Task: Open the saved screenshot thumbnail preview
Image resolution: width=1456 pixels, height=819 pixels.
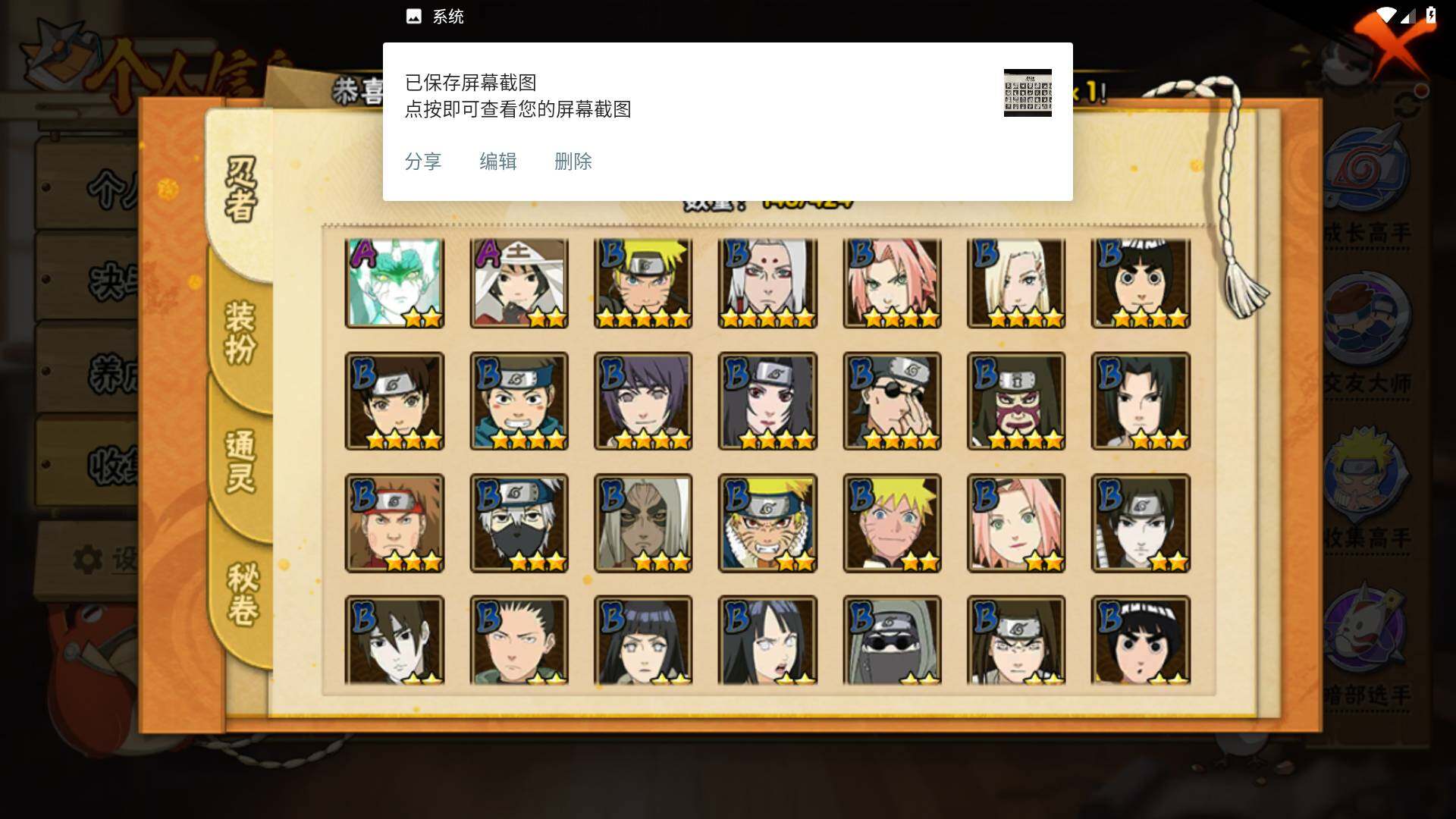Action: point(1028,93)
